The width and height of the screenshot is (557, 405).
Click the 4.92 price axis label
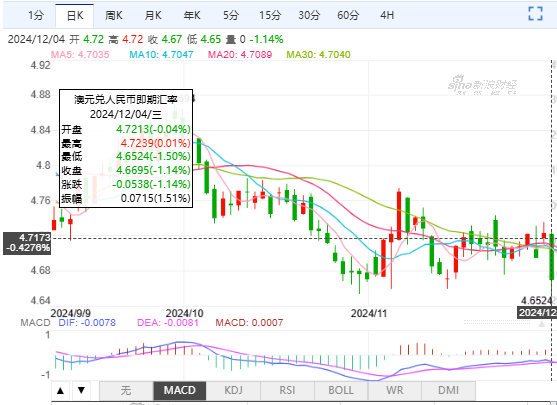pyautogui.click(x=40, y=65)
